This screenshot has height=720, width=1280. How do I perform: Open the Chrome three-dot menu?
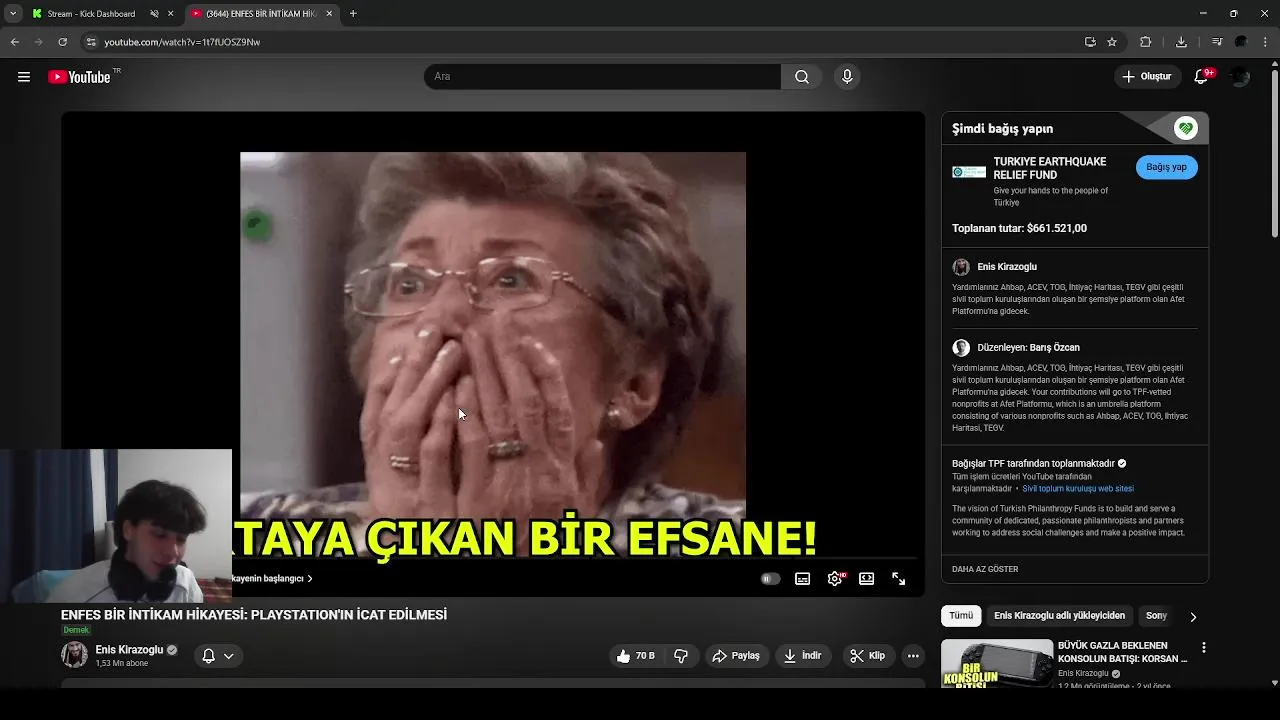click(1266, 42)
